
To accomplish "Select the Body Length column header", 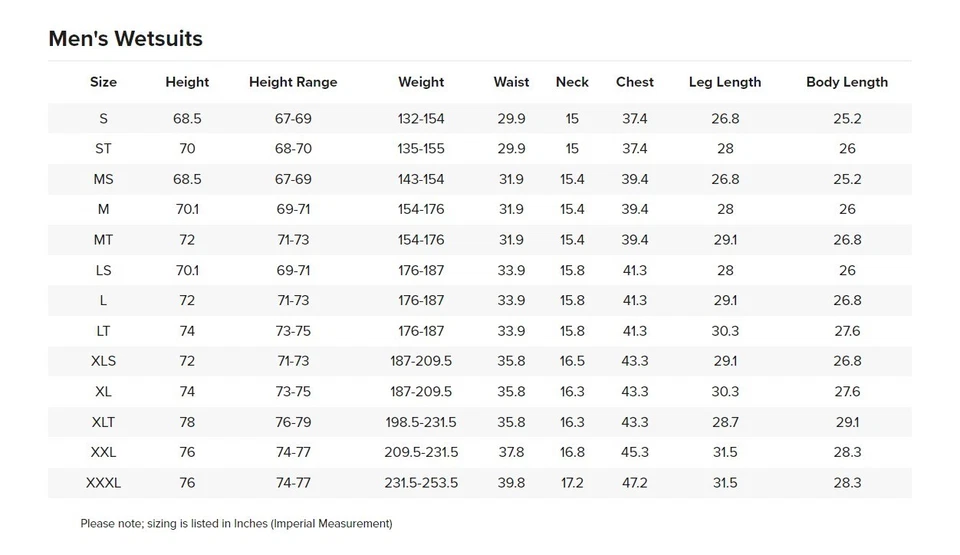I will click(x=847, y=82).
